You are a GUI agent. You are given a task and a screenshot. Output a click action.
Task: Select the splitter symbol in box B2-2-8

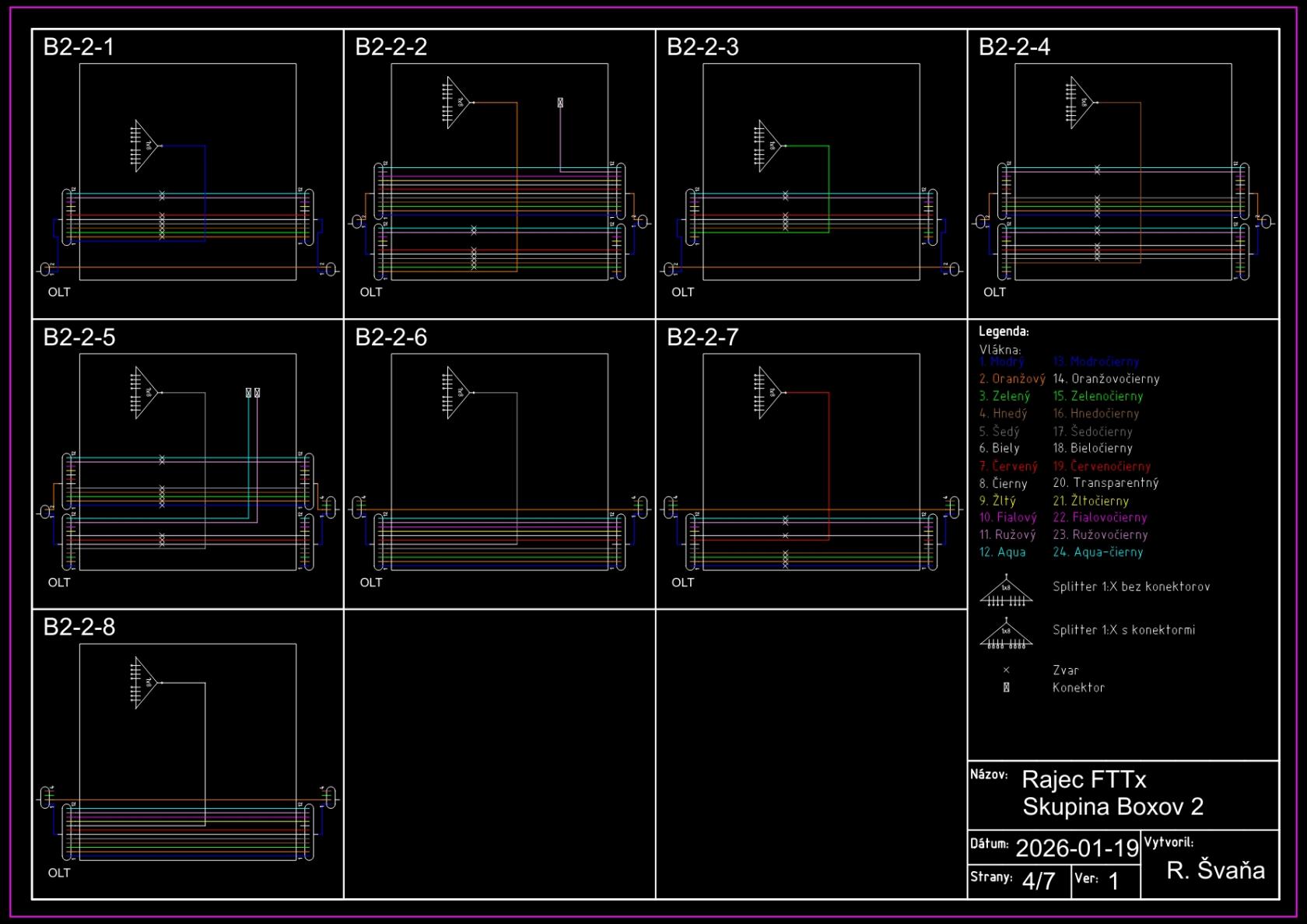pyautogui.click(x=145, y=683)
